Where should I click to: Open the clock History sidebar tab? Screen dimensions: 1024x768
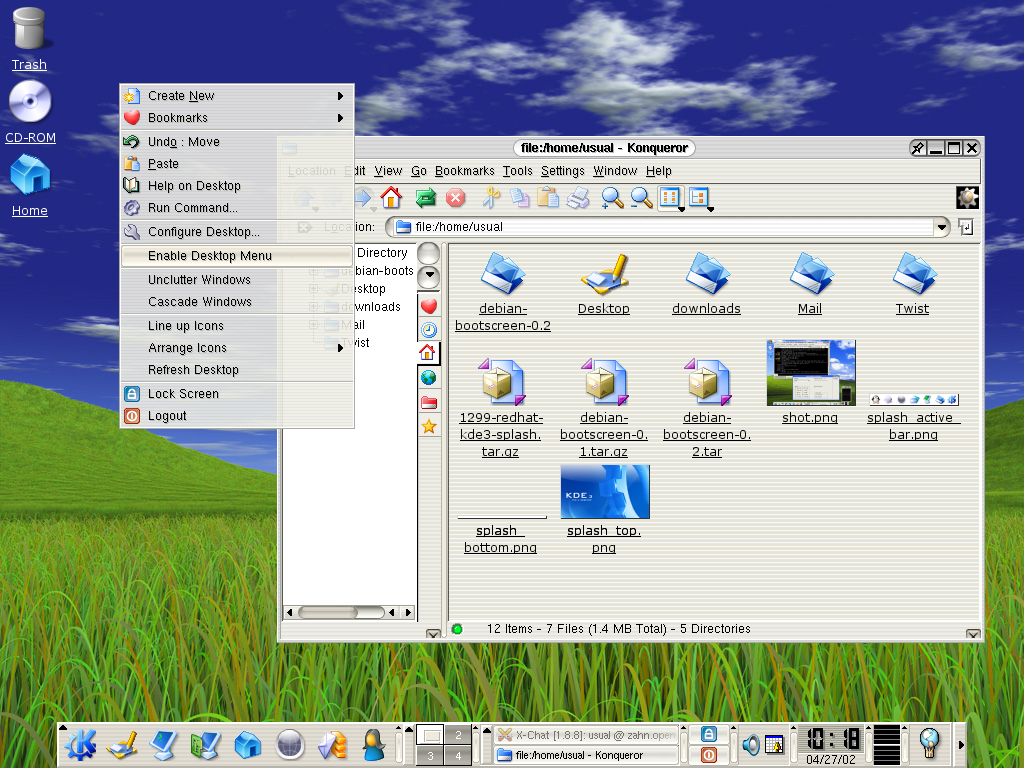point(428,330)
